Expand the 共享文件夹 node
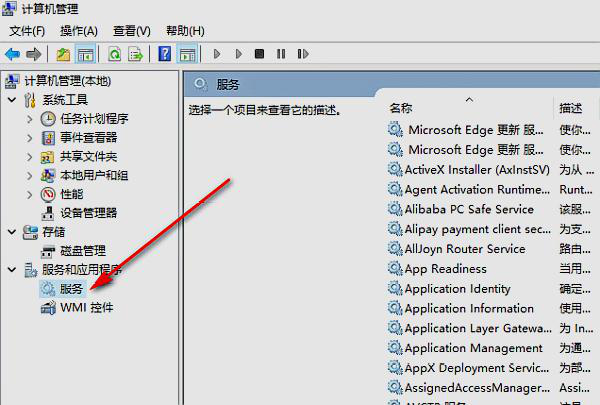Screen dimensions: 600x405 30,157
